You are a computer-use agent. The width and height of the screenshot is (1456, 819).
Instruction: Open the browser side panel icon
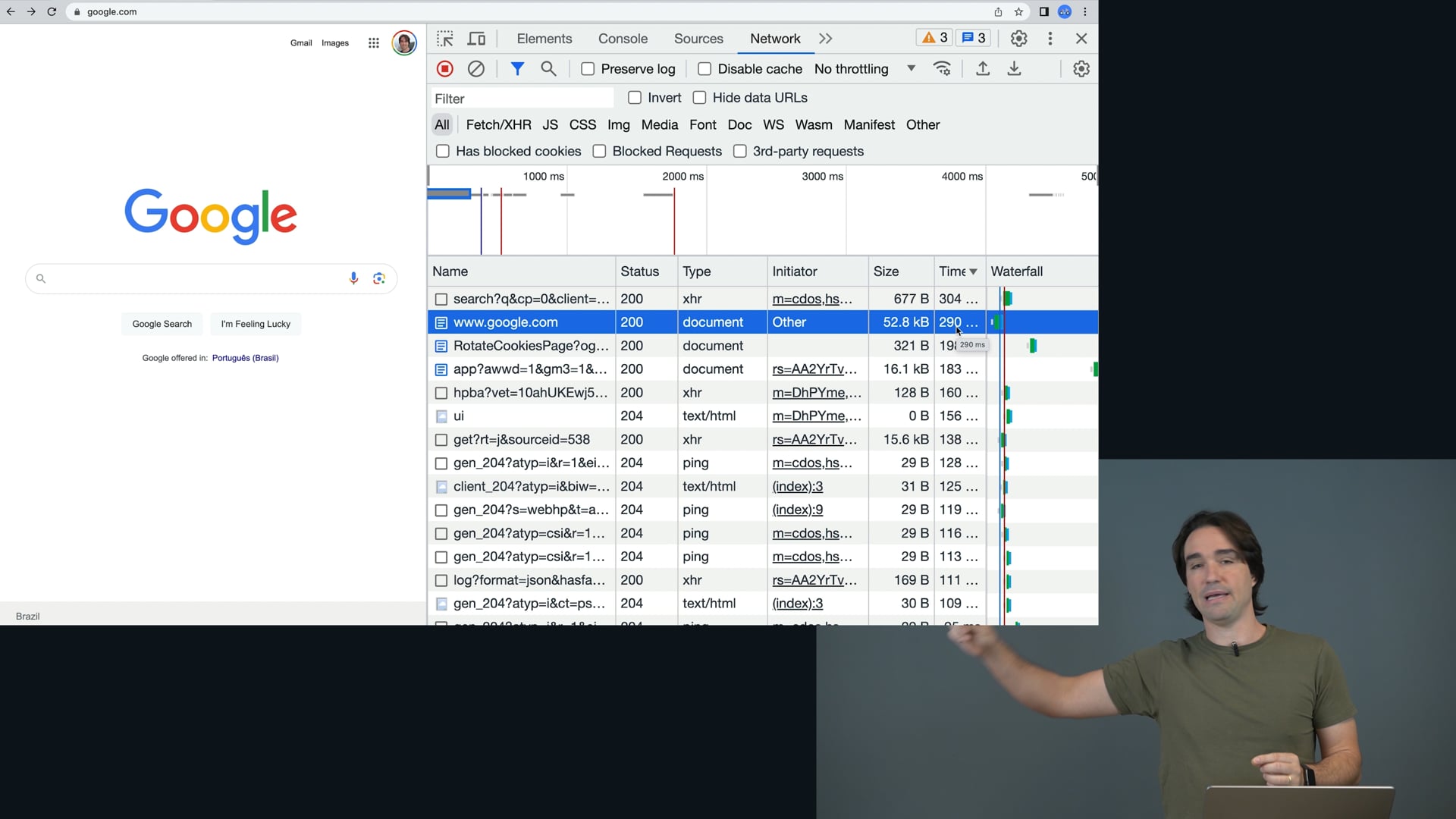(1043, 12)
